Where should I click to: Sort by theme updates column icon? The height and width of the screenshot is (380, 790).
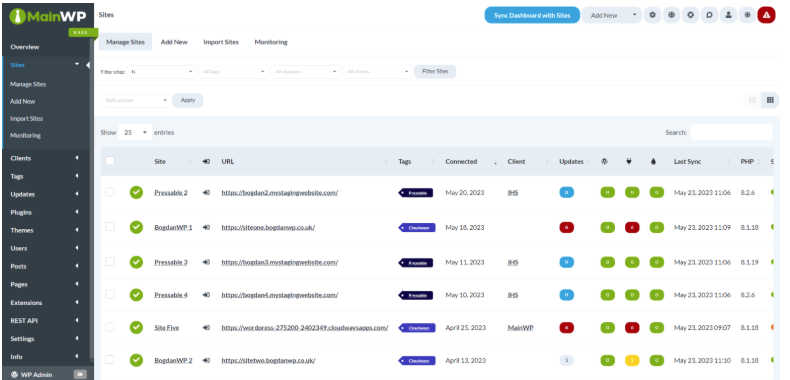point(653,162)
